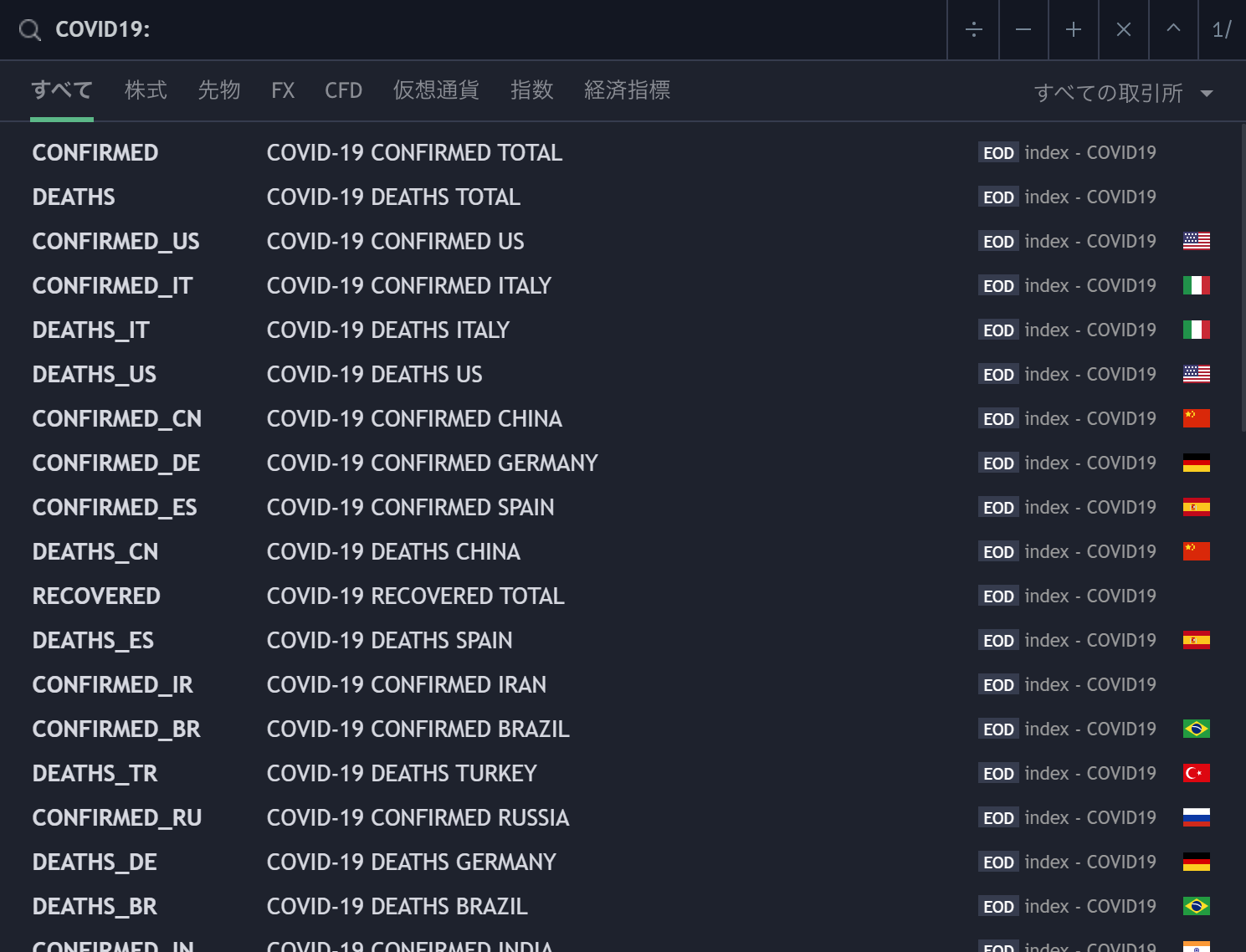Select COVID-19 CONFIRMED TOTAL symbol
The height and width of the screenshot is (952, 1246).
(x=414, y=153)
